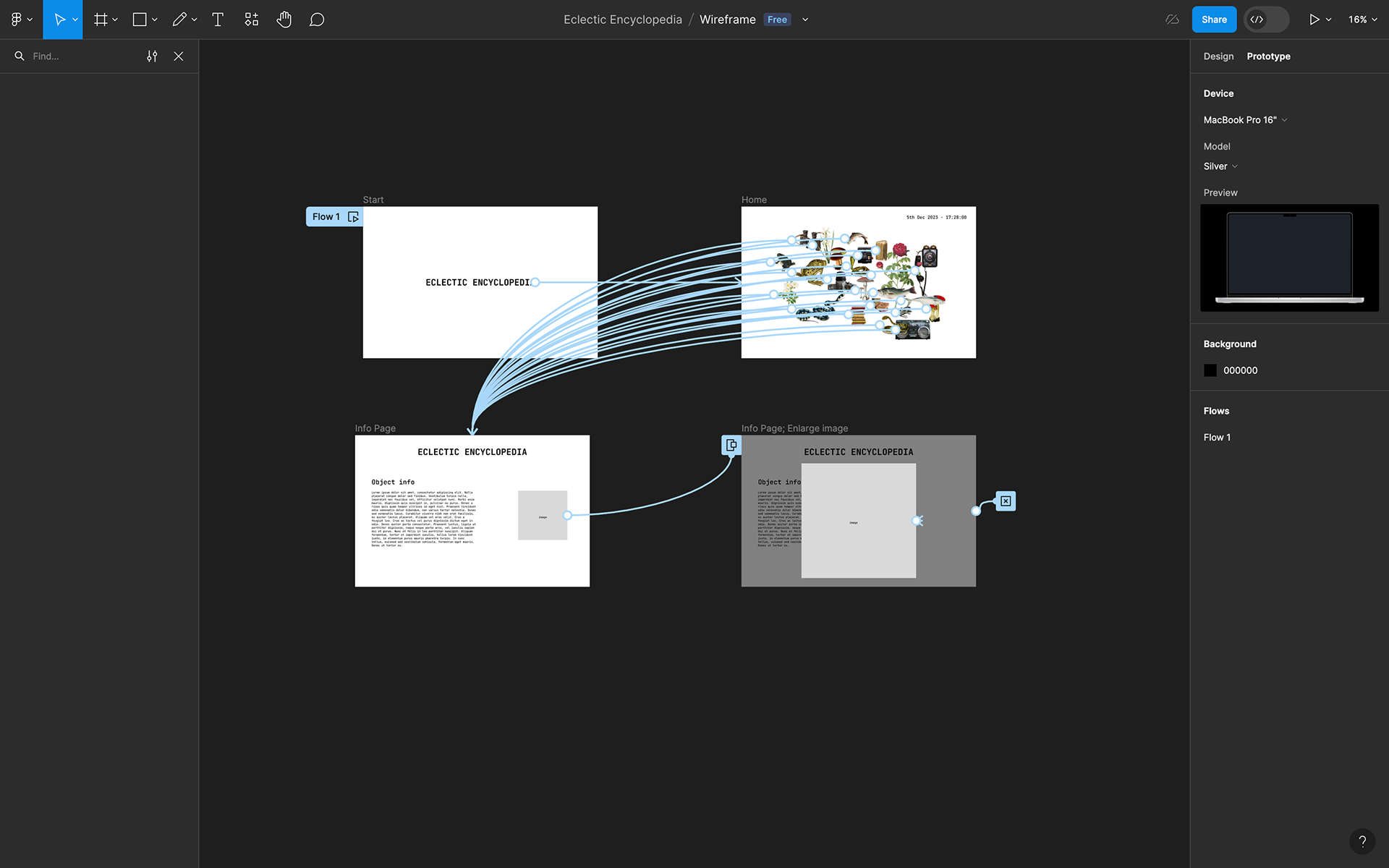1389x868 pixels.
Task: Open the help question mark button
Action: [x=1362, y=841]
